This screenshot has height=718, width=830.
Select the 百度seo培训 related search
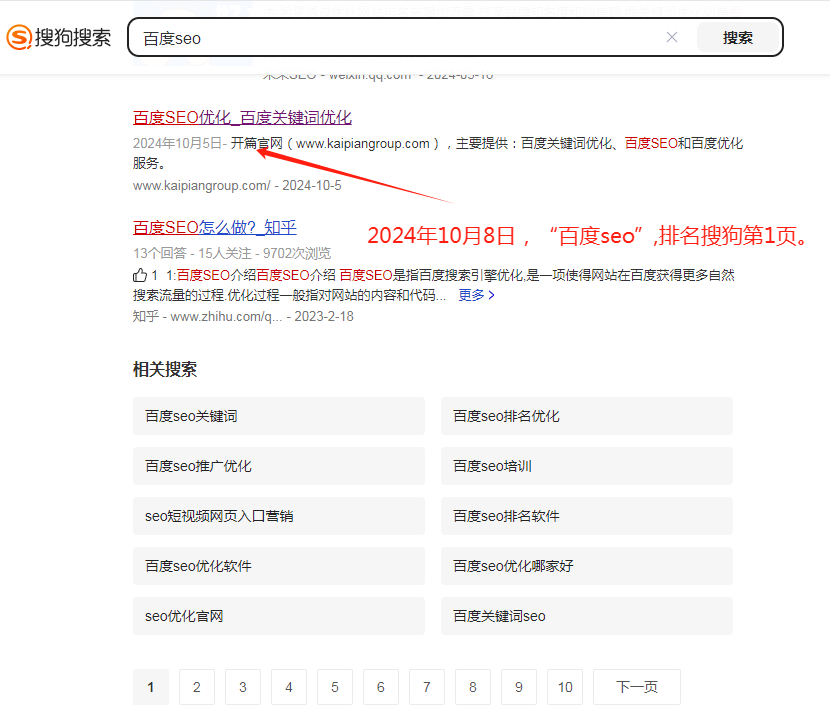point(586,466)
